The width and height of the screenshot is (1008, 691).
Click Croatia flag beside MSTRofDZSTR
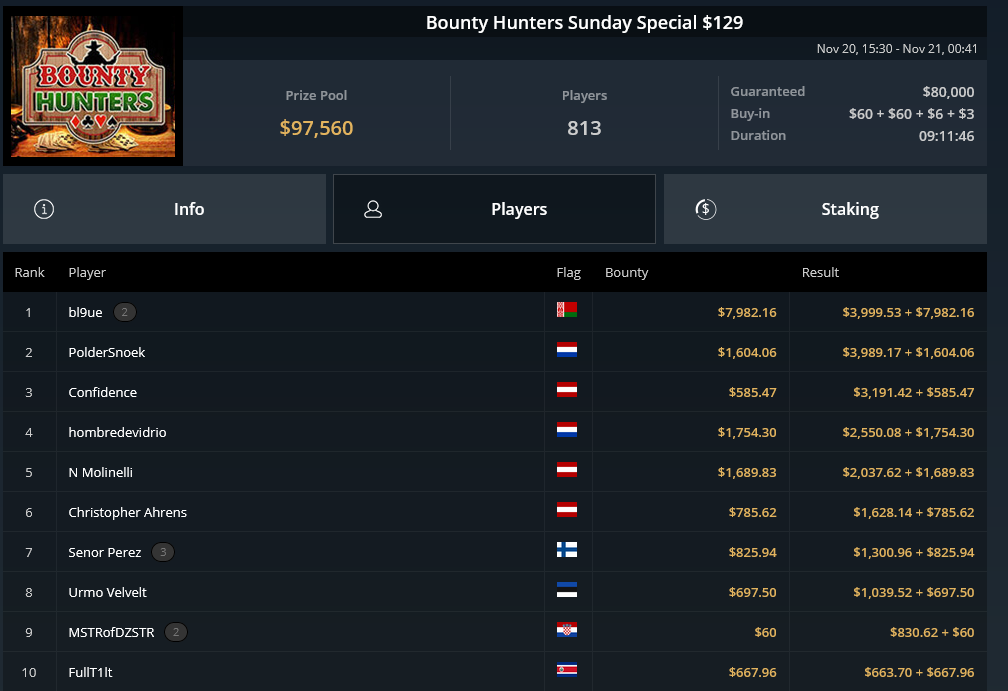567,630
